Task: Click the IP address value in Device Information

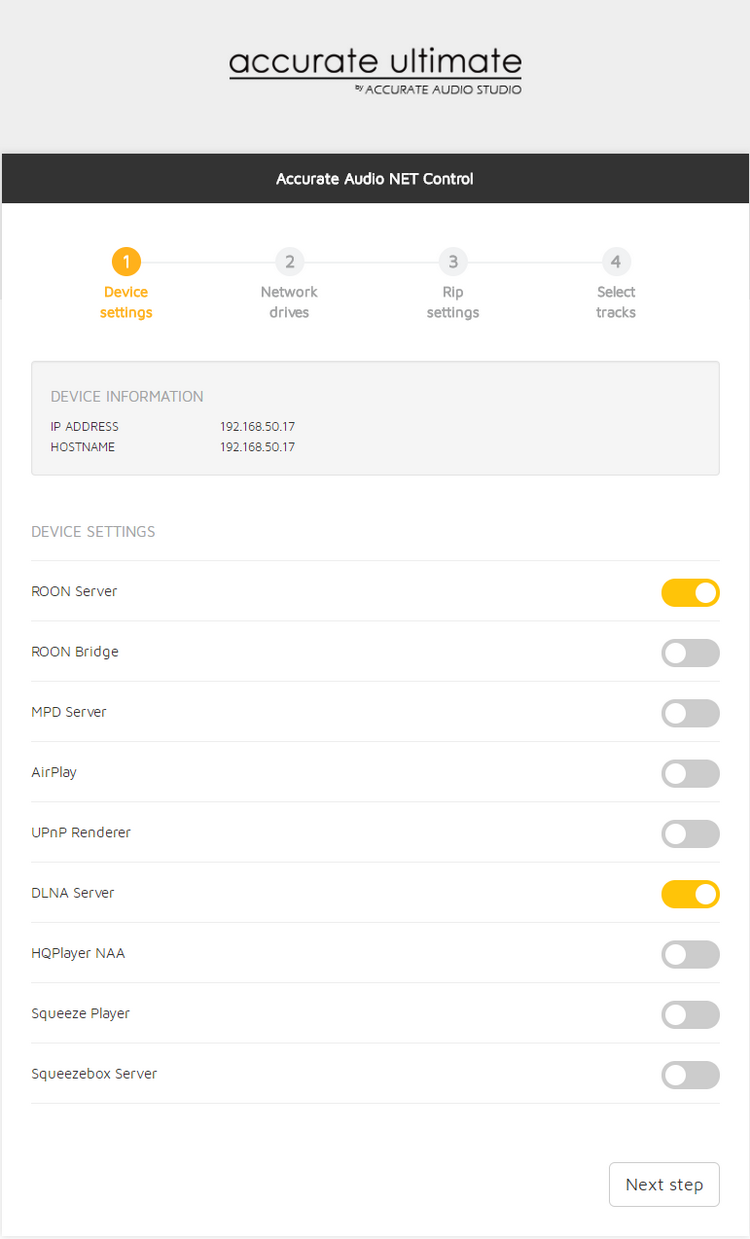Action: tap(257, 427)
